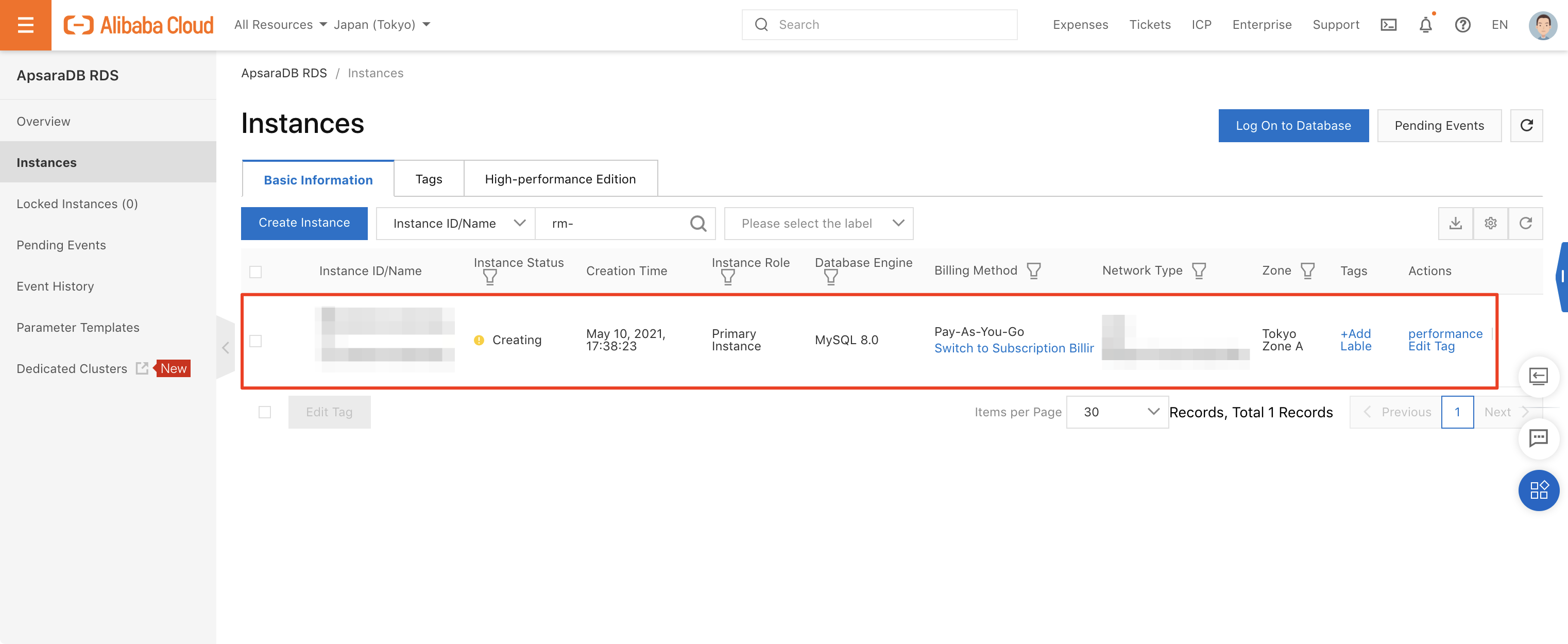Click the Alibaba Cloud logo

pos(139,25)
